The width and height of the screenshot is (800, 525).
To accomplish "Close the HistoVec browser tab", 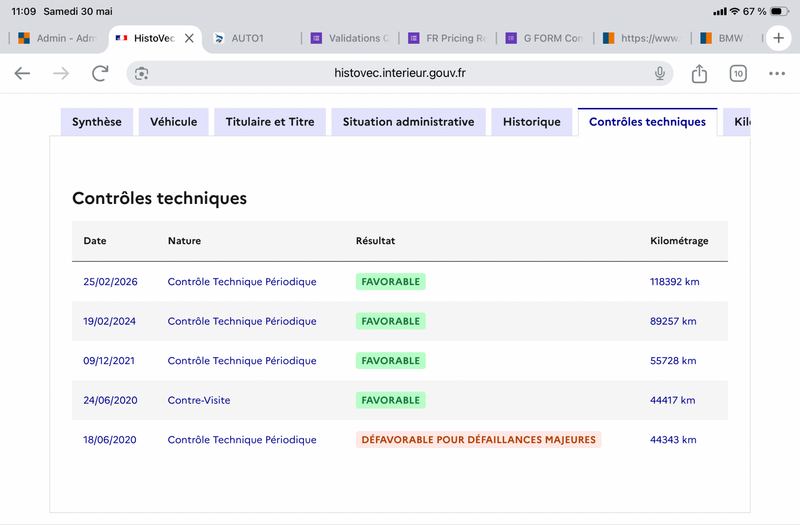I will coord(189,38).
